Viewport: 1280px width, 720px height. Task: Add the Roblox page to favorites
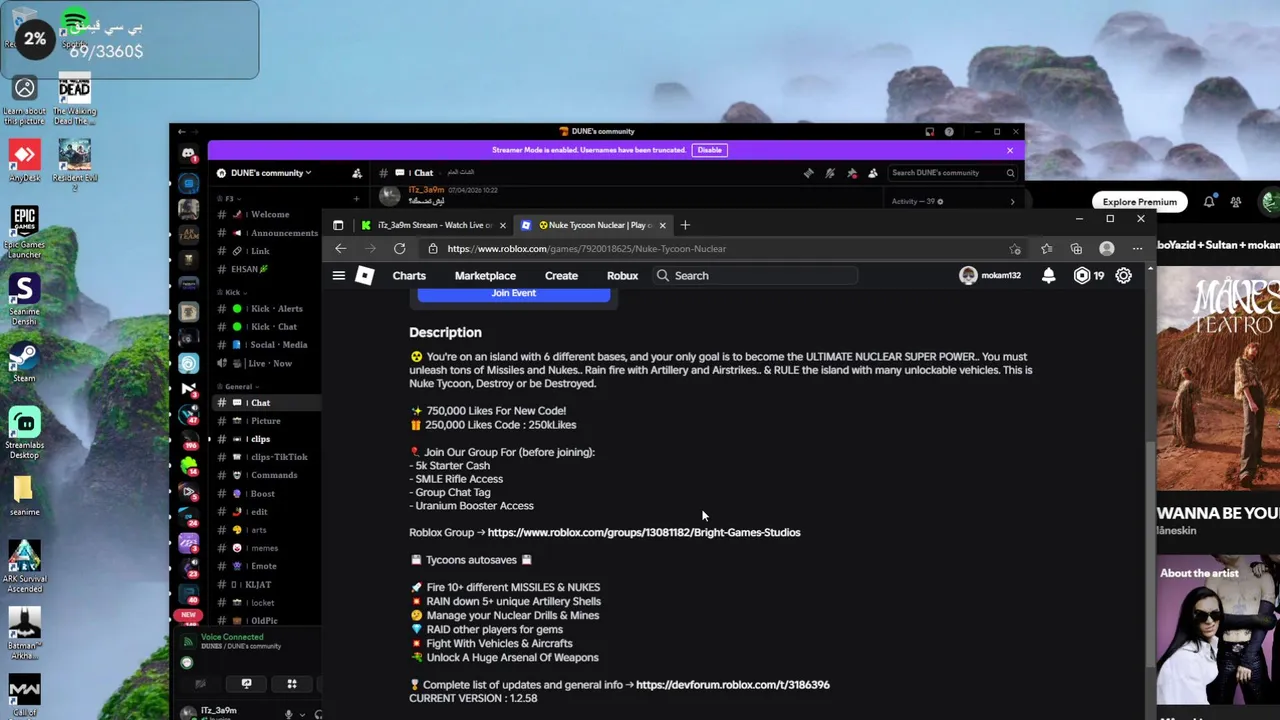click(1015, 249)
